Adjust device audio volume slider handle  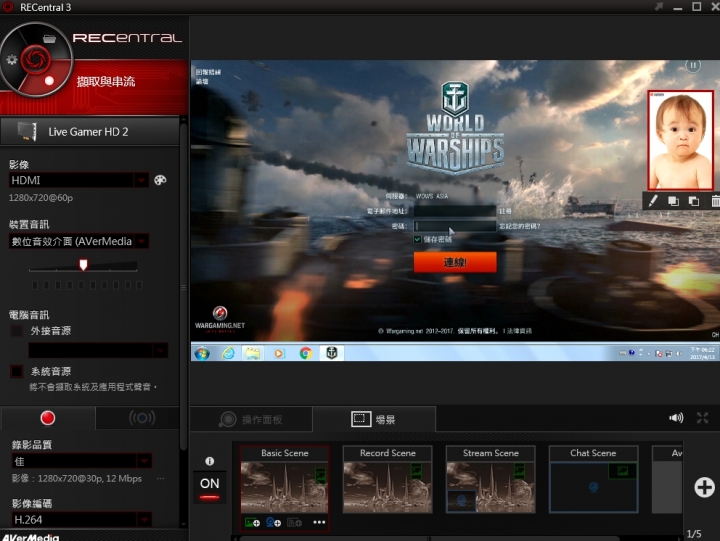point(83,265)
